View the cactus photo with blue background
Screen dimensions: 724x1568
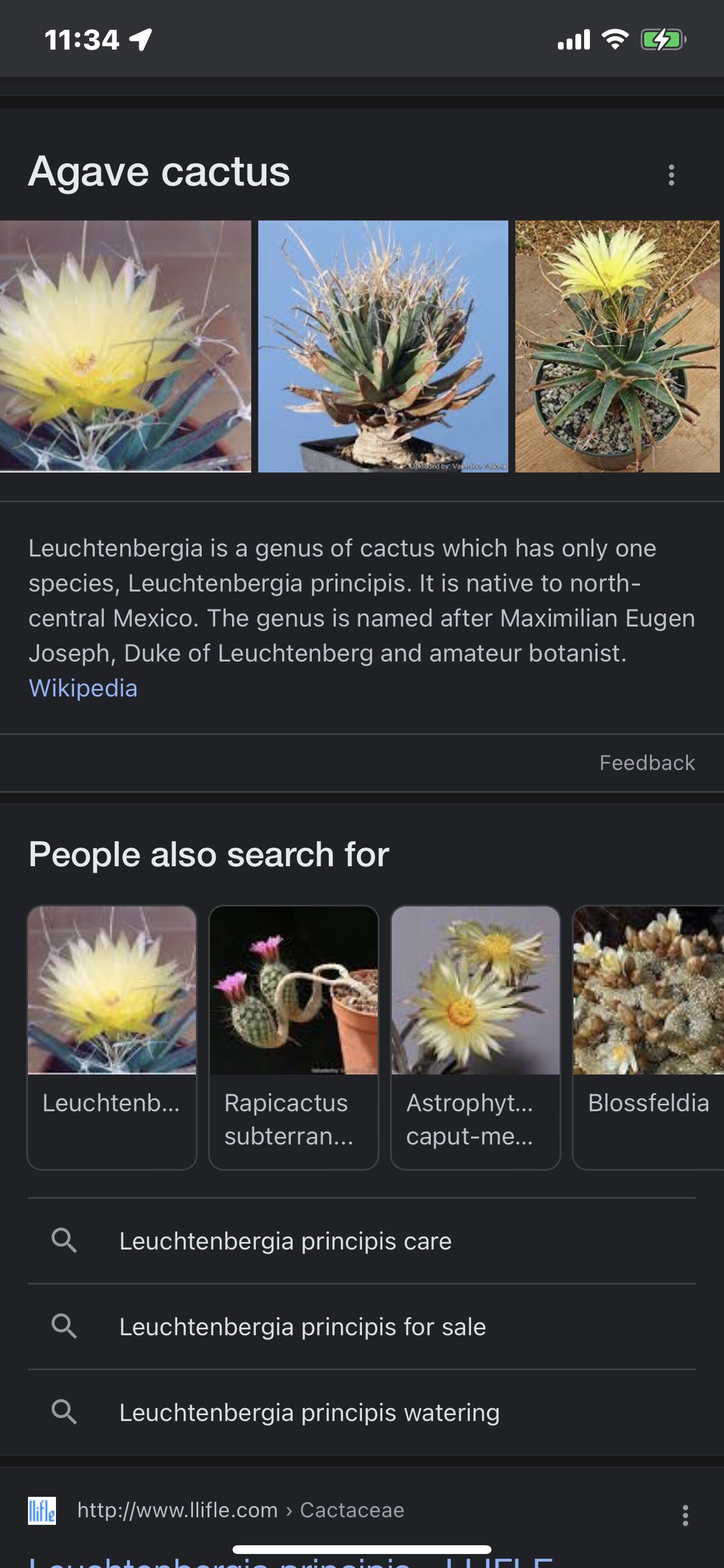coord(382,346)
